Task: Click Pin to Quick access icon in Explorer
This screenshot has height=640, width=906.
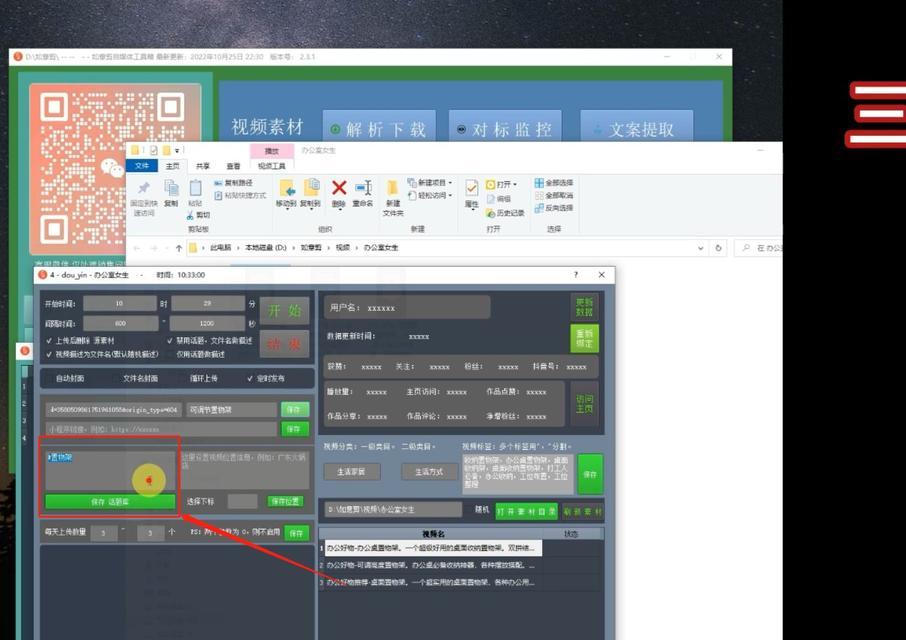Action: click(x=143, y=188)
